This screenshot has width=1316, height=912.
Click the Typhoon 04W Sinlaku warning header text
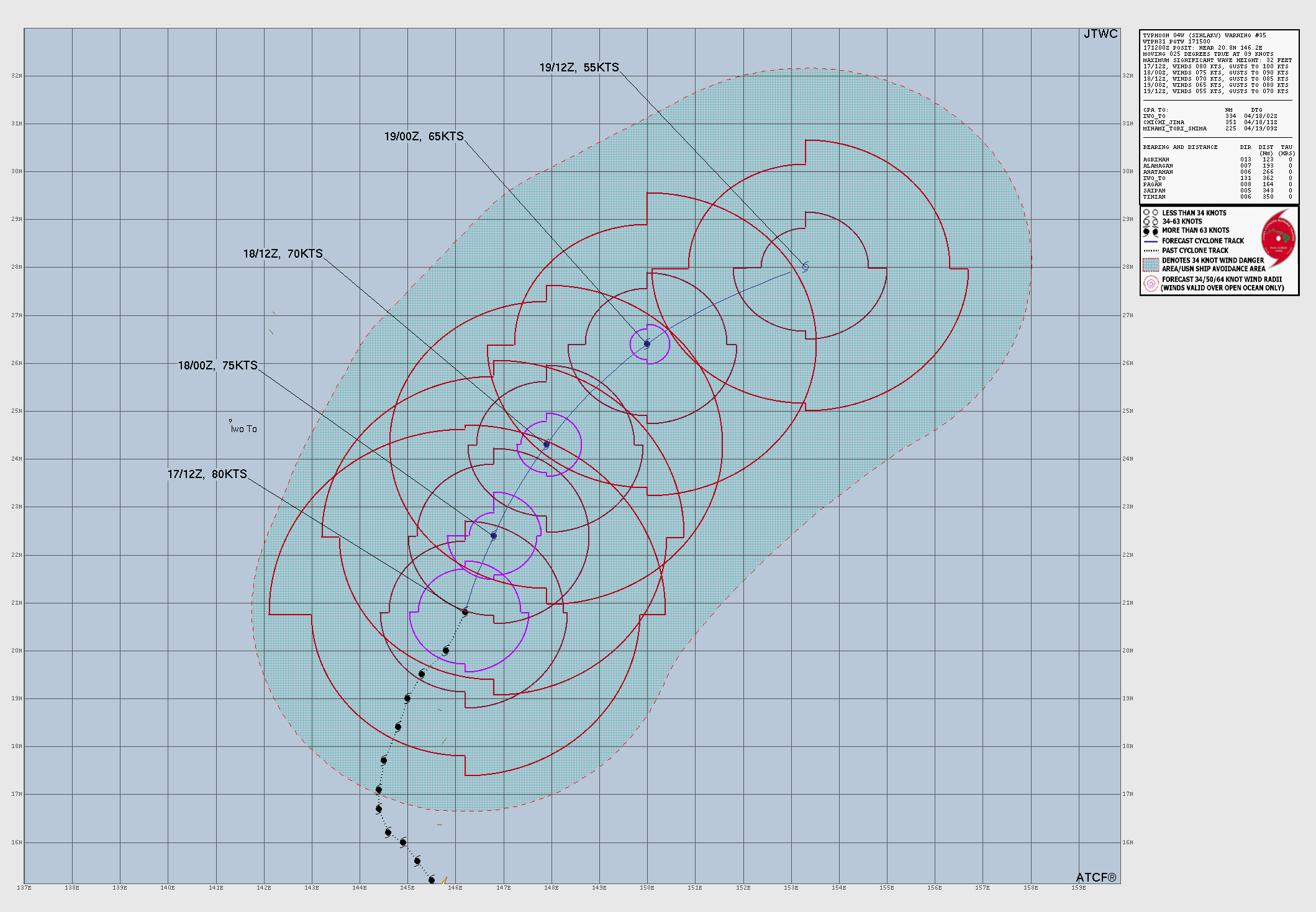[x=1204, y=35]
